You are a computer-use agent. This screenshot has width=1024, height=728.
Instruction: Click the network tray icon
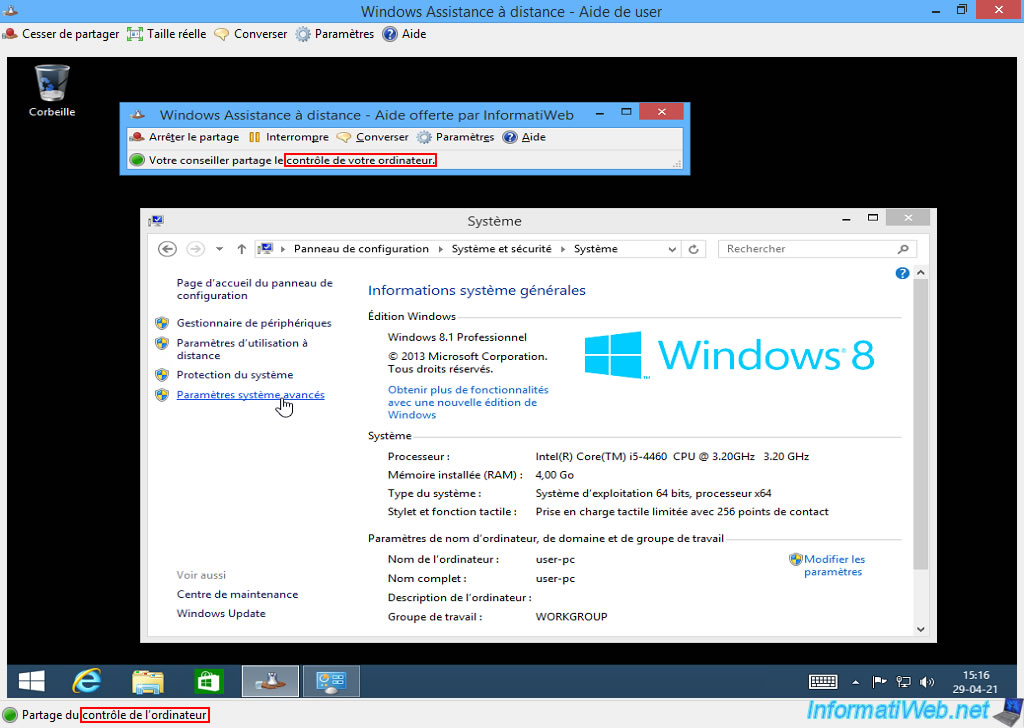903,682
